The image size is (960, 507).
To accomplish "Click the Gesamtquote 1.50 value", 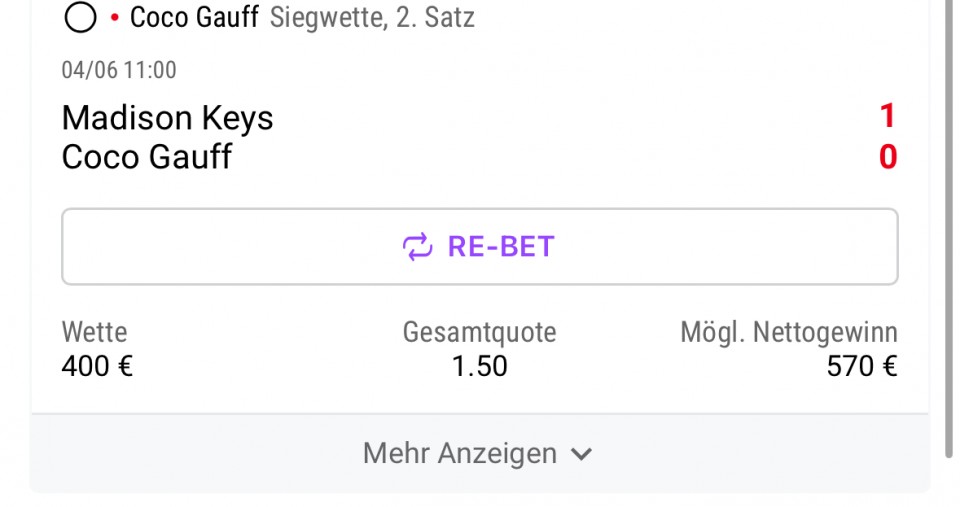I will click(479, 366).
